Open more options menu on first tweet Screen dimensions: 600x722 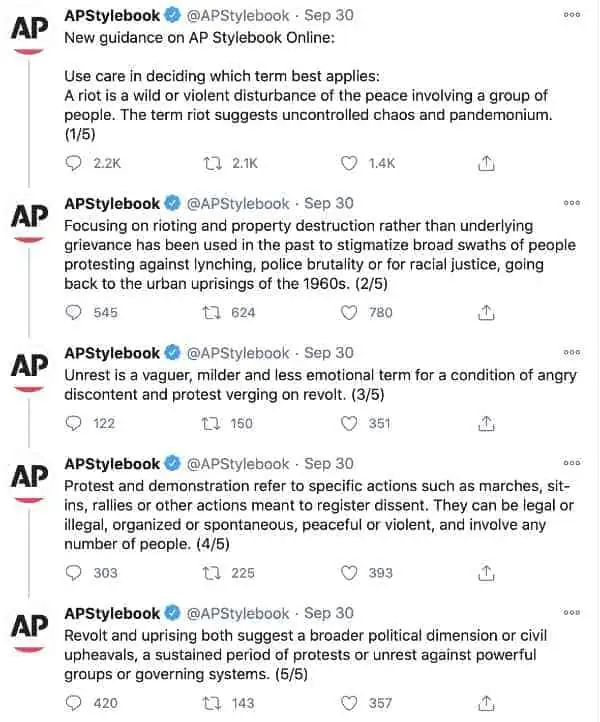[572, 15]
